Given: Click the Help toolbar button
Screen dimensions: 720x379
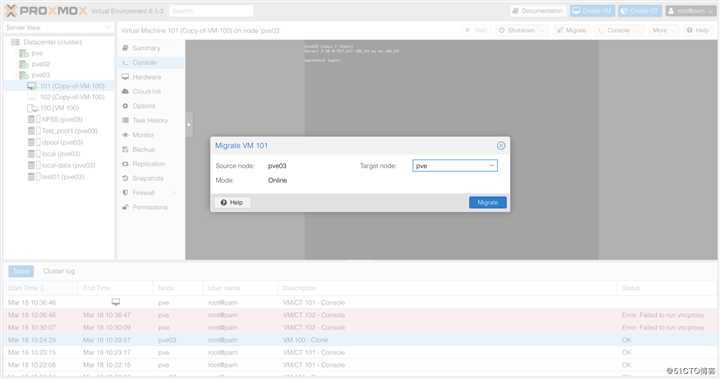Looking at the screenshot, I should tap(698, 30).
